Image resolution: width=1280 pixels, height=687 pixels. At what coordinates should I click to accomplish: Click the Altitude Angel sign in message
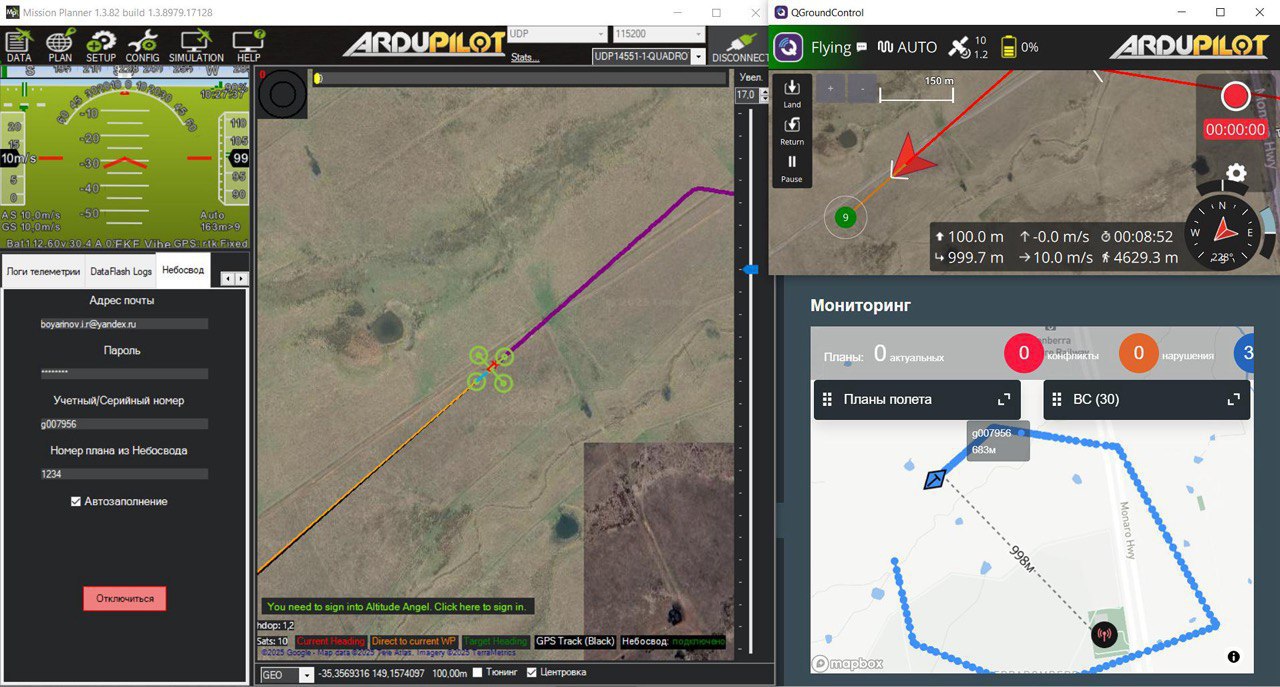(397, 606)
